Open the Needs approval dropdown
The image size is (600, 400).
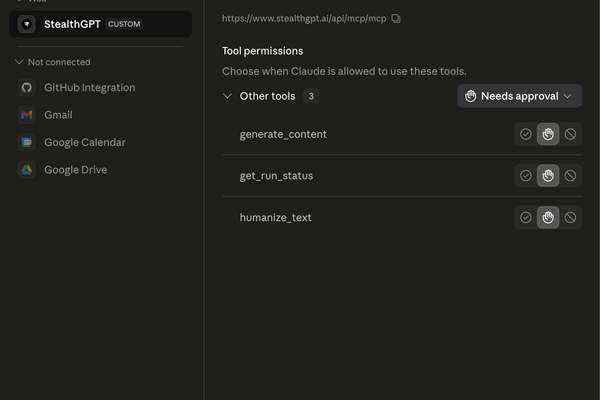point(520,96)
